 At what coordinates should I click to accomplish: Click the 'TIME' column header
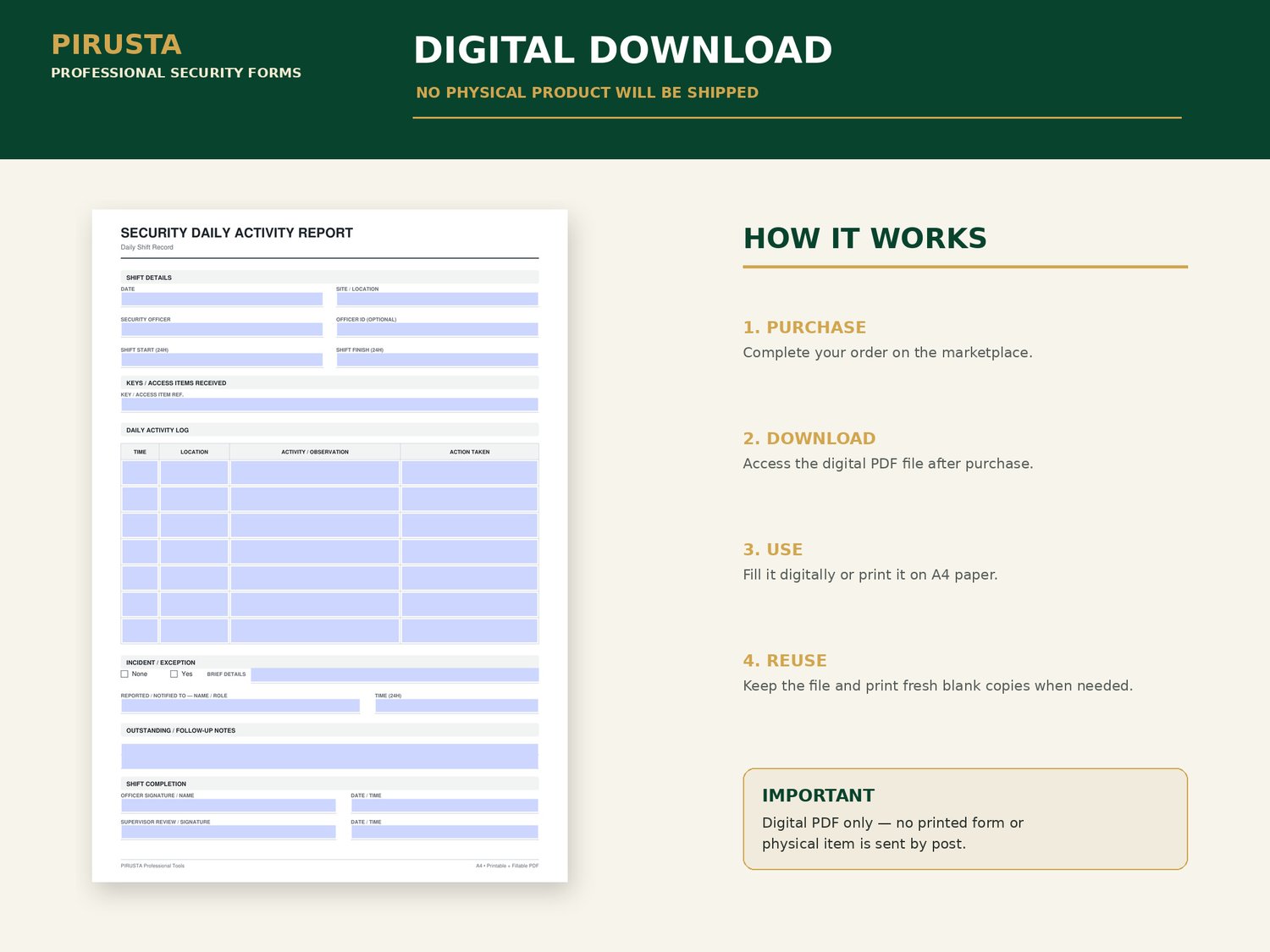(x=140, y=452)
